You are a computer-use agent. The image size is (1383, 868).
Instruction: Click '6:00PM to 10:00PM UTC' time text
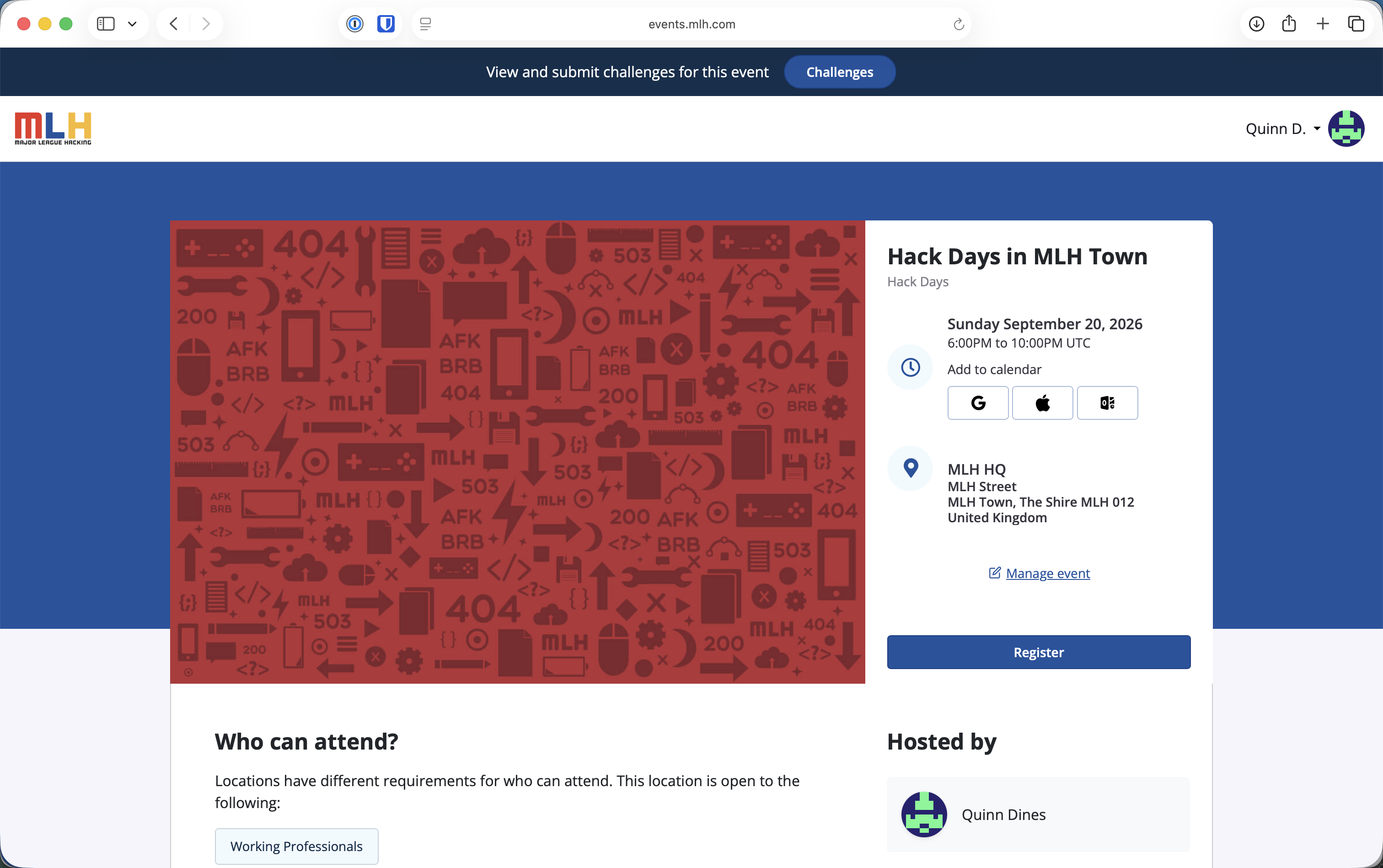(1018, 343)
